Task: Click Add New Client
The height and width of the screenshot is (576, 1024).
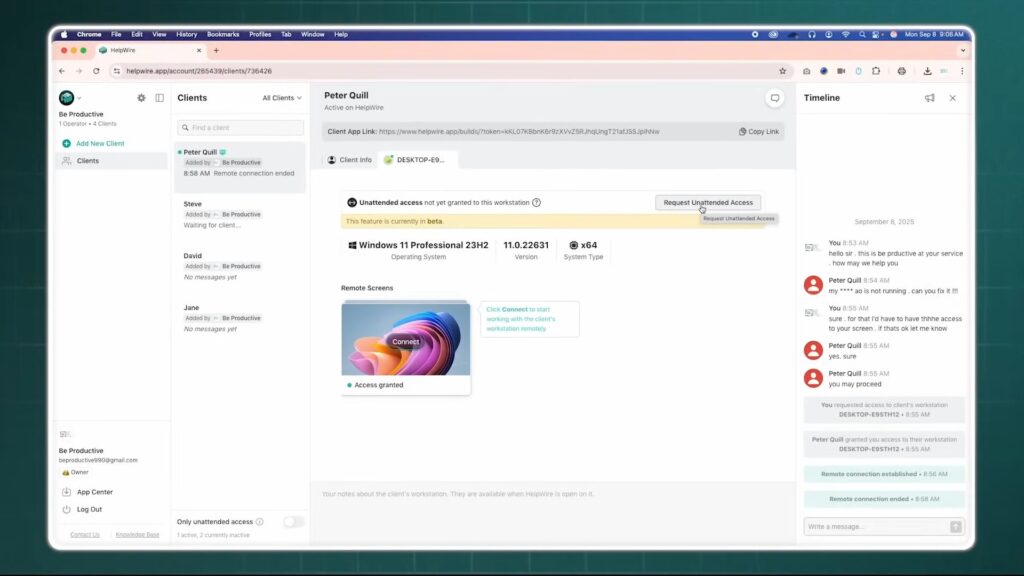Action: click(x=93, y=143)
